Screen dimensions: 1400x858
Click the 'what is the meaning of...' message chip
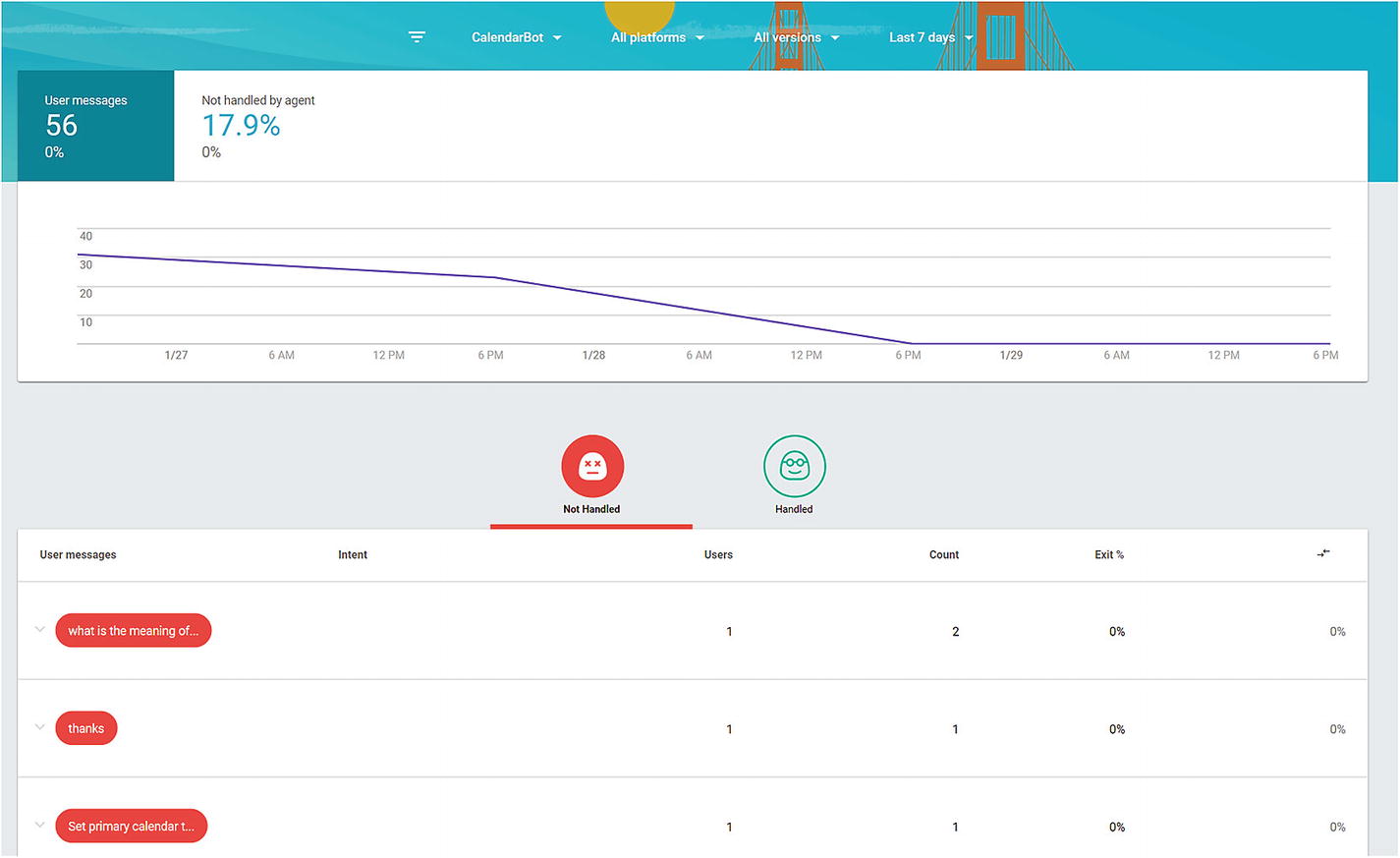pos(134,631)
